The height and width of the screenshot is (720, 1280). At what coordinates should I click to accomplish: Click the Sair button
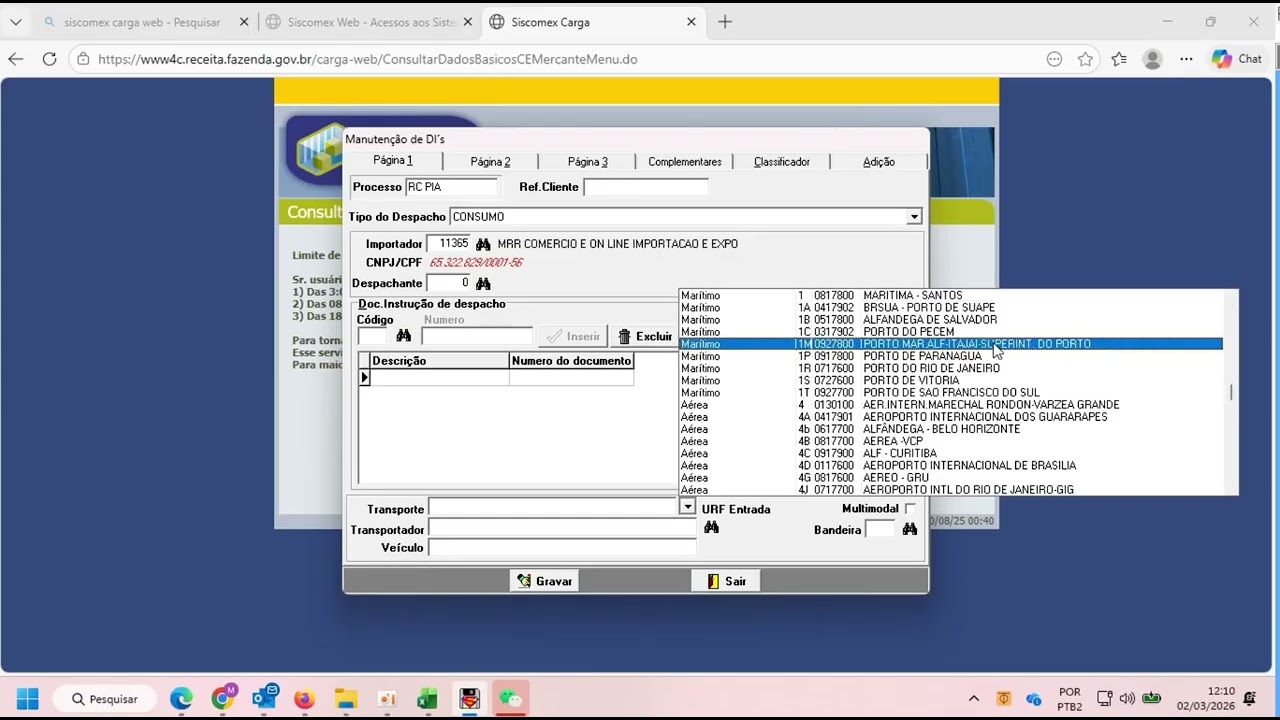[x=726, y=581]
